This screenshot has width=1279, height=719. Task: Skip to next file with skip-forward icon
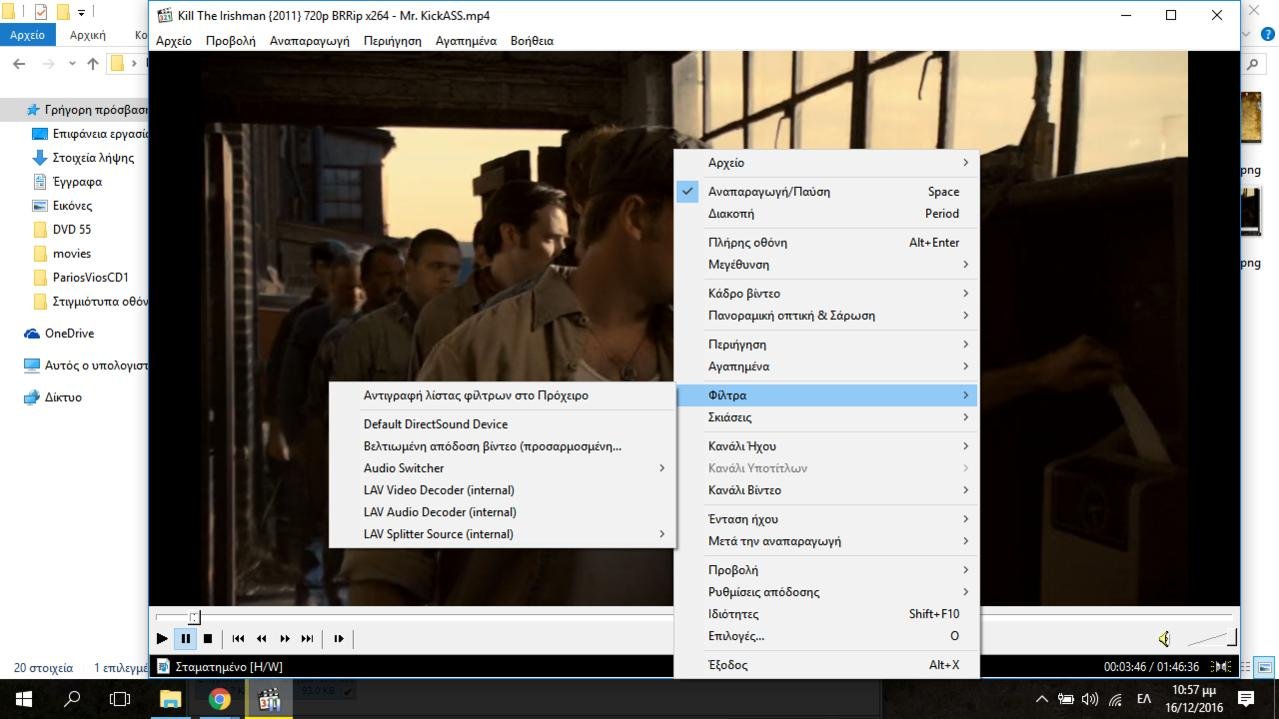(x=308, y=638)
